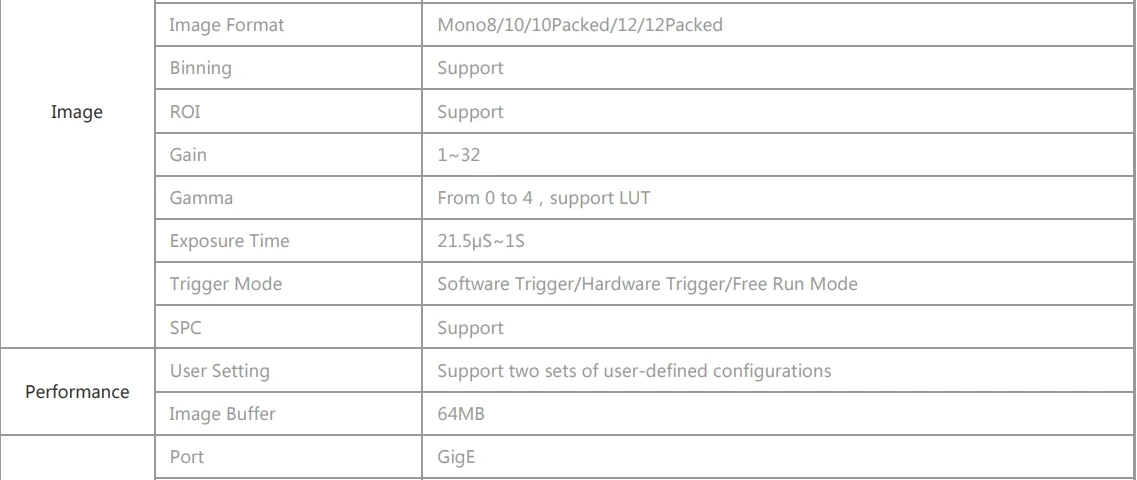This screenshot has height=480, width=1137.
Task: Click the Exposure Time label
Action: [x=230, y=241]
